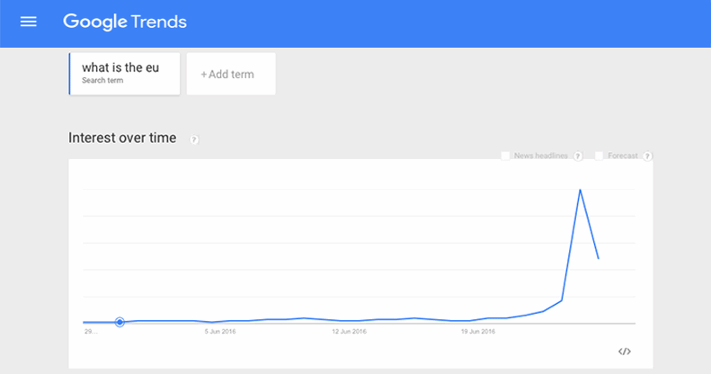Screen dimensions: 711x374
Task: Click the '12 Jun 2016' axis label
Action: point(349,332)
